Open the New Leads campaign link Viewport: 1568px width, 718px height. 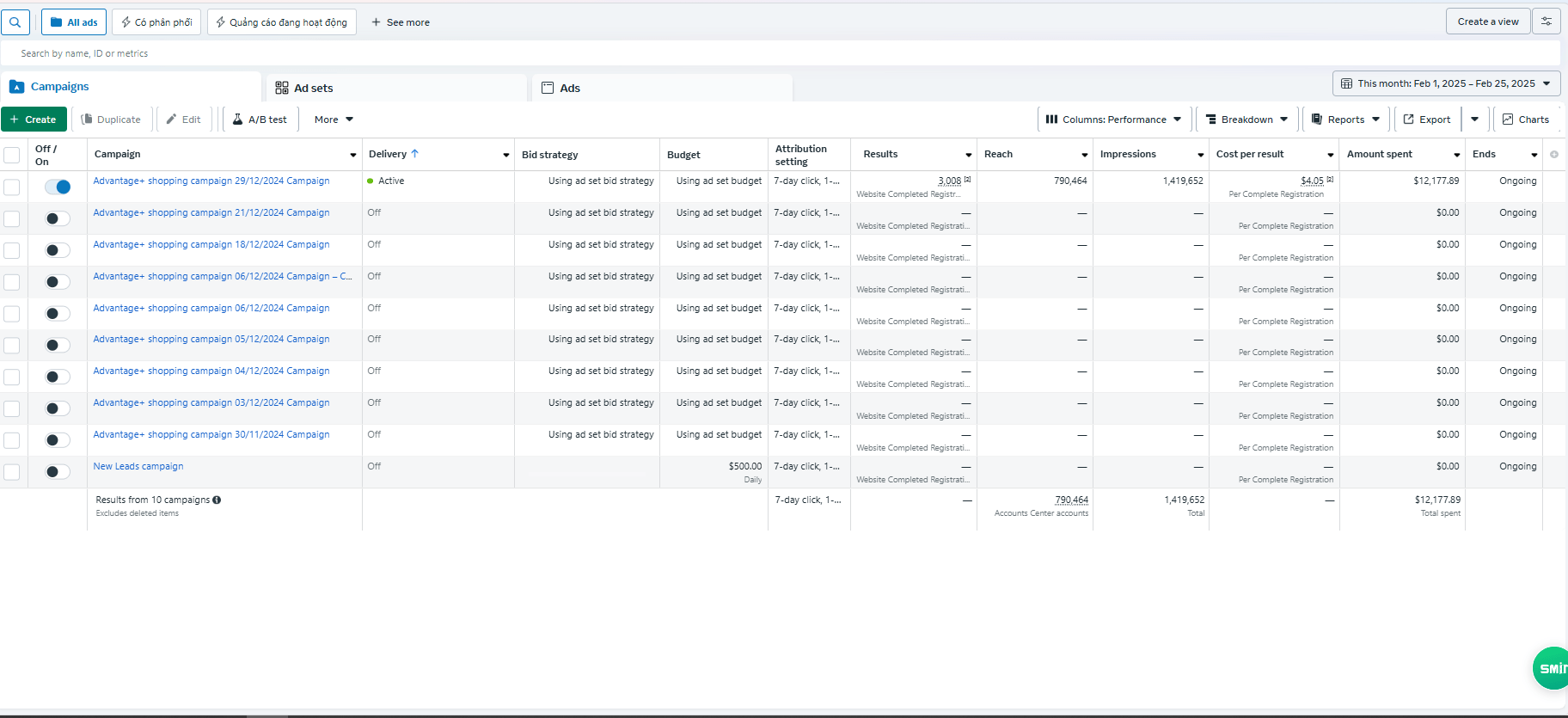point(138,466)
